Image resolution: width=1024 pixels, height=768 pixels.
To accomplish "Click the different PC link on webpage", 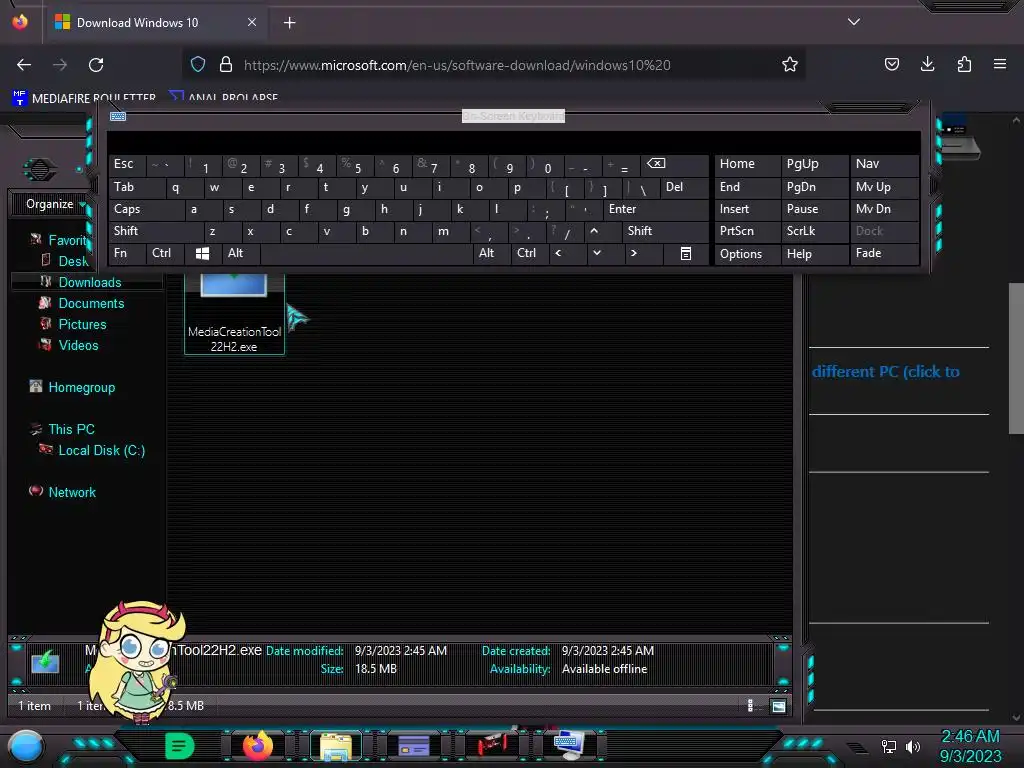I will [x=886, y=372].
